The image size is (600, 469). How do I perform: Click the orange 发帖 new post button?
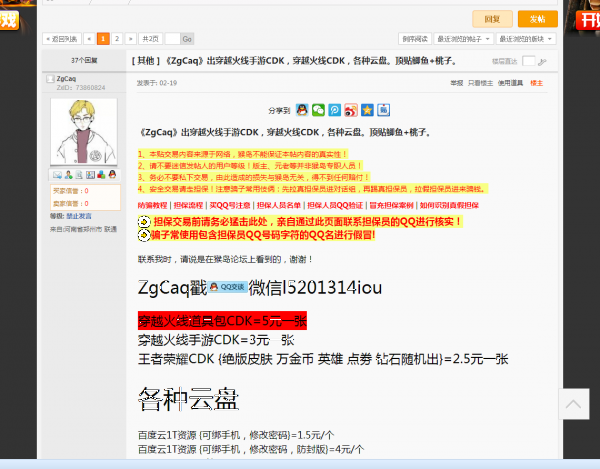tap(538, 19)
